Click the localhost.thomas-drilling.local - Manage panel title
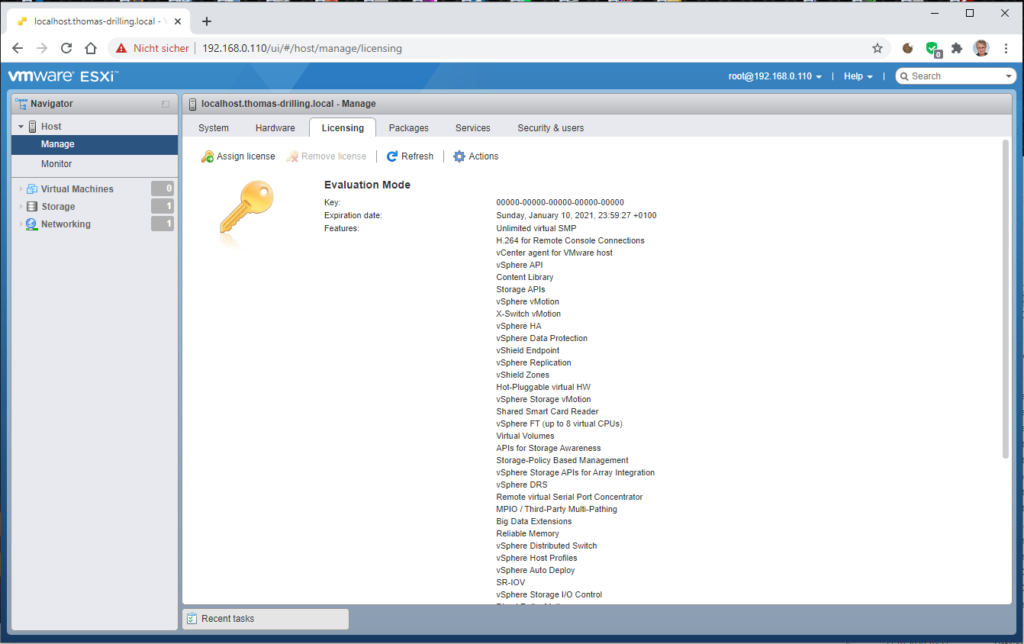Screen dimensions: 1024x644 (288, 104)
